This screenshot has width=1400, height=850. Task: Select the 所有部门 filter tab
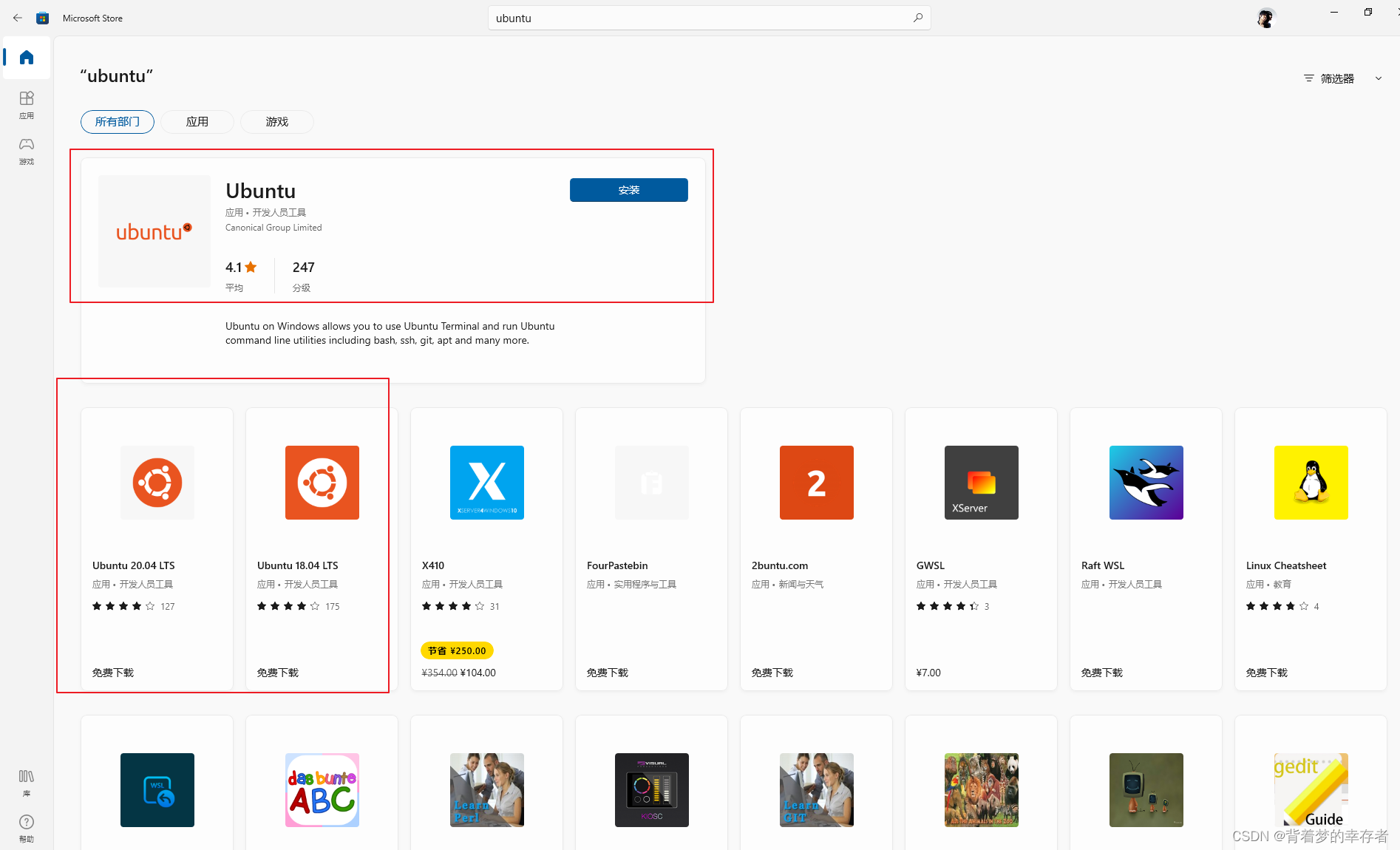click(118, 122)
